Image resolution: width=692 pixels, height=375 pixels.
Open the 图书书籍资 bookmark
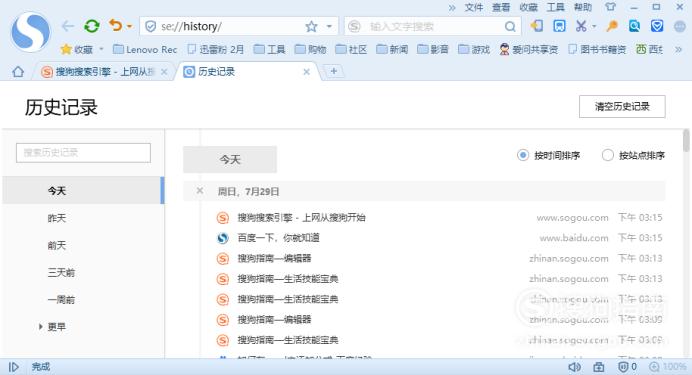(597, 49)
